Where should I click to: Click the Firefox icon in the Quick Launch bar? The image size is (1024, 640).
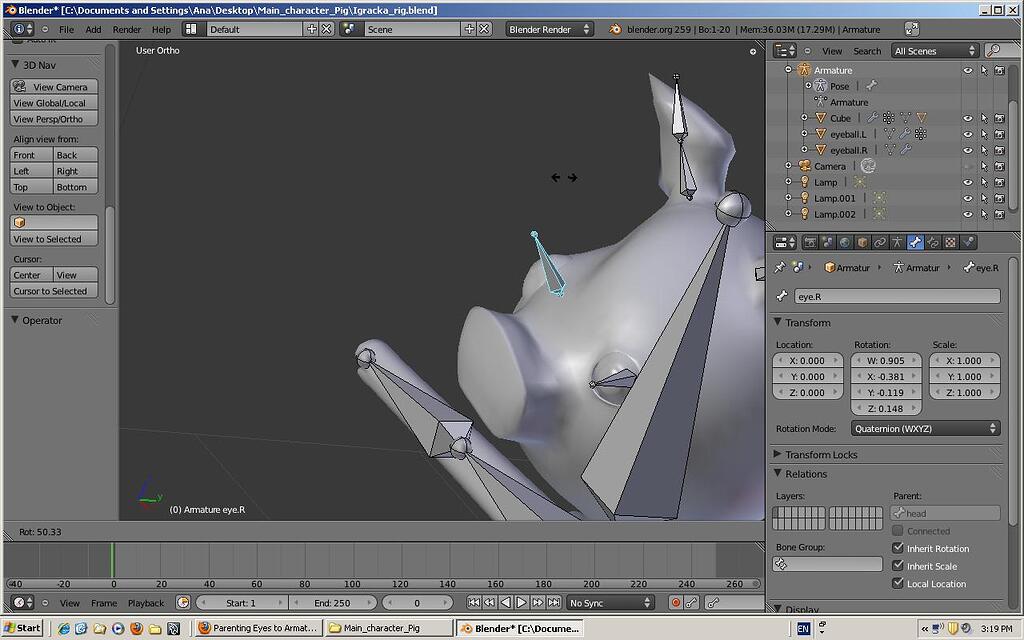pyautogui.click(x=136, y=628)
